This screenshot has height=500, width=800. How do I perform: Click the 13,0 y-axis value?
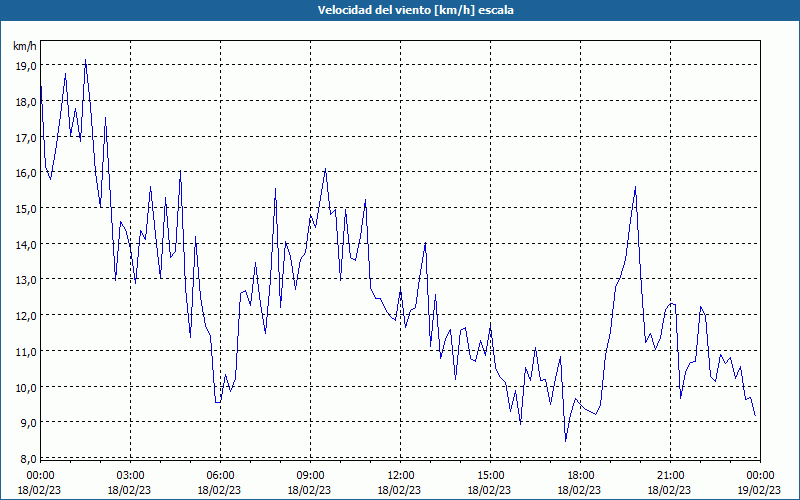(x=26, y=280)
